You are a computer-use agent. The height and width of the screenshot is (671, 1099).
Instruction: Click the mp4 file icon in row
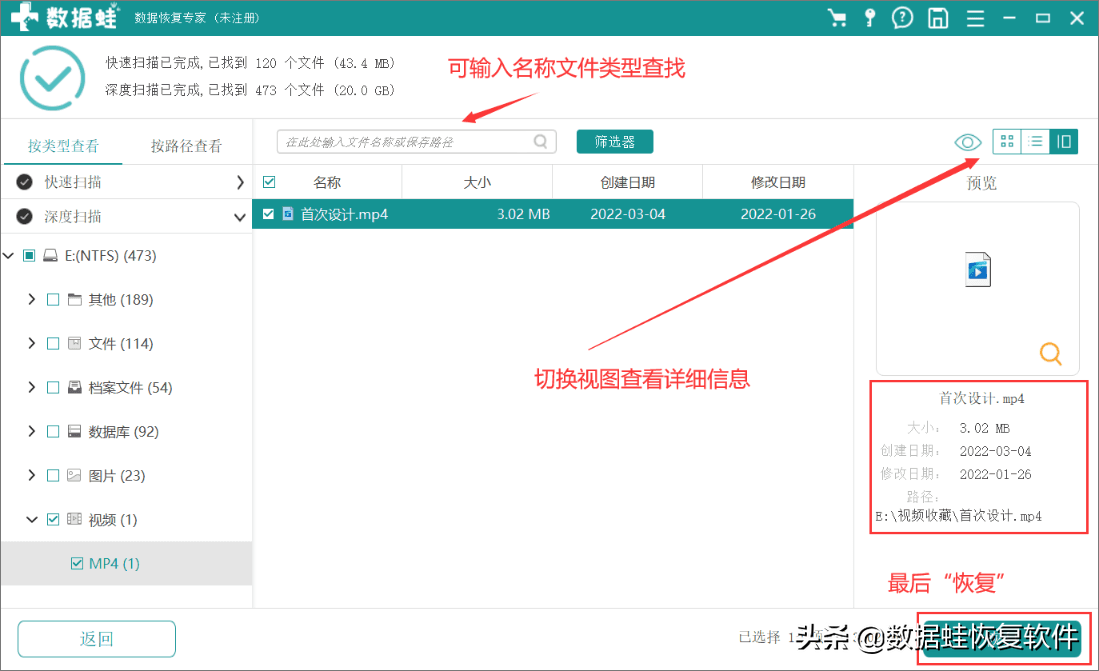click(288, 214)
